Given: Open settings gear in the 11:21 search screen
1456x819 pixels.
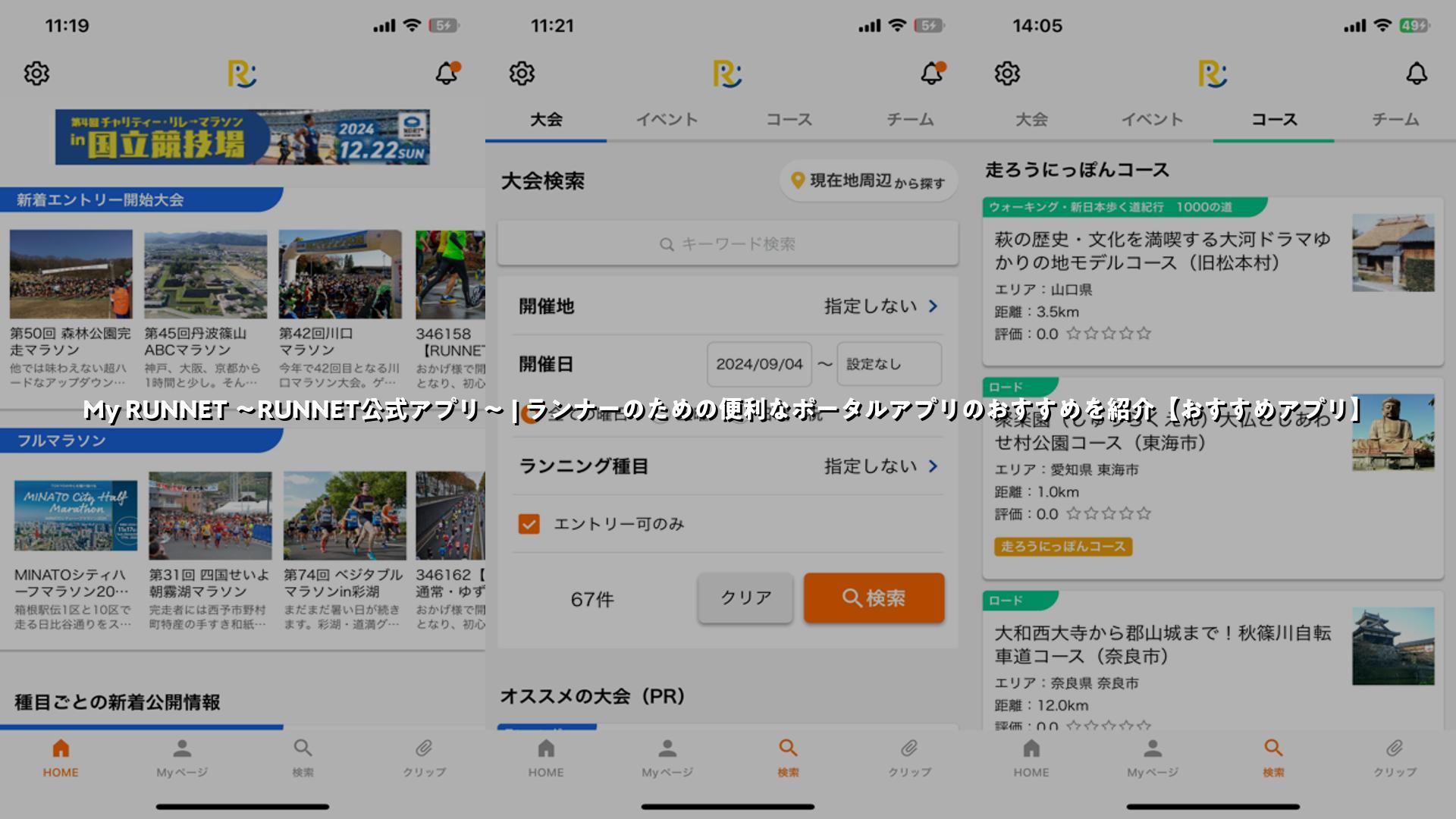Looking at the screenshot, I should click(x=522, y=74).
